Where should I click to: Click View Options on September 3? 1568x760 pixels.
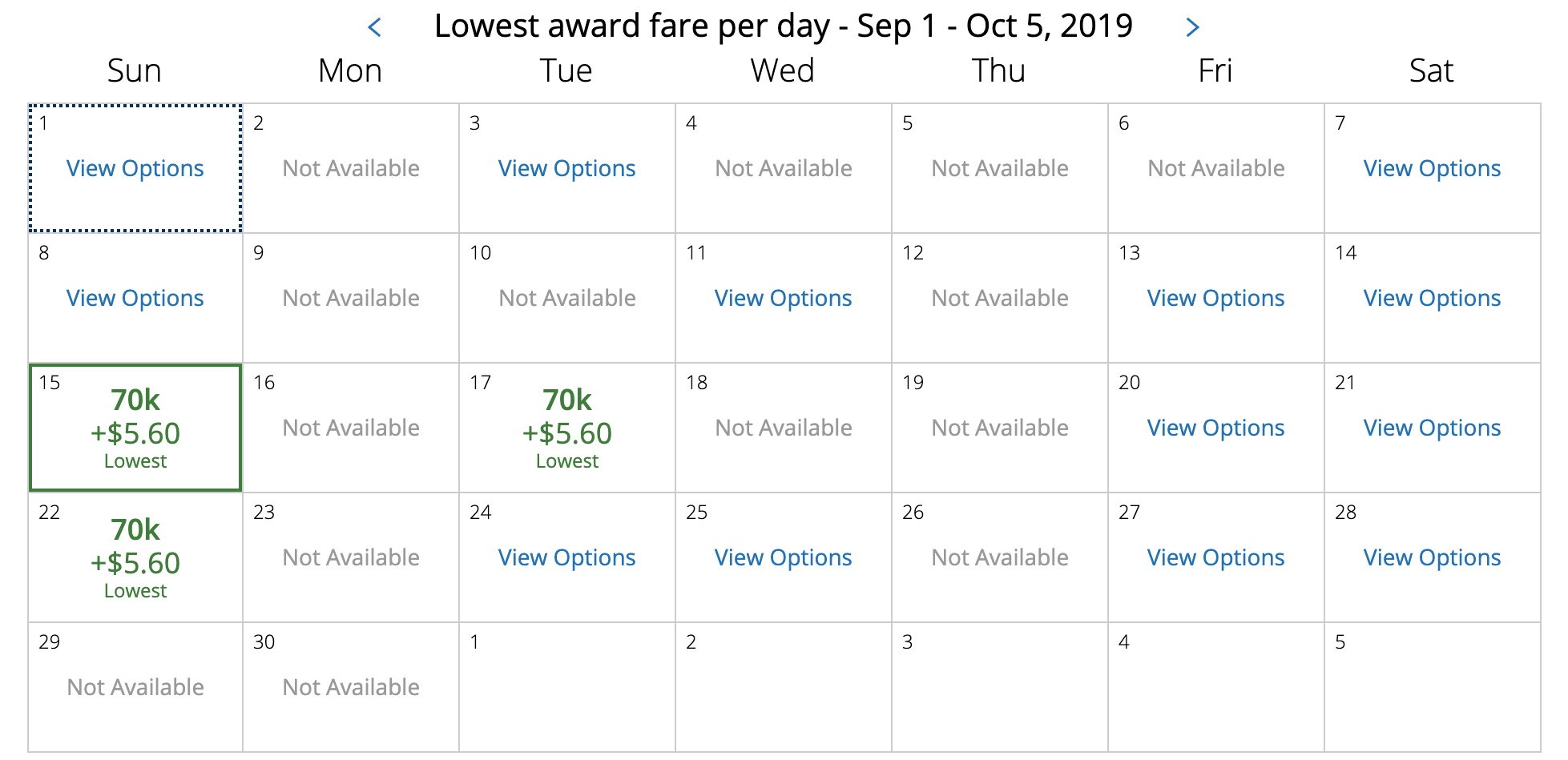(x=566, y=168)
